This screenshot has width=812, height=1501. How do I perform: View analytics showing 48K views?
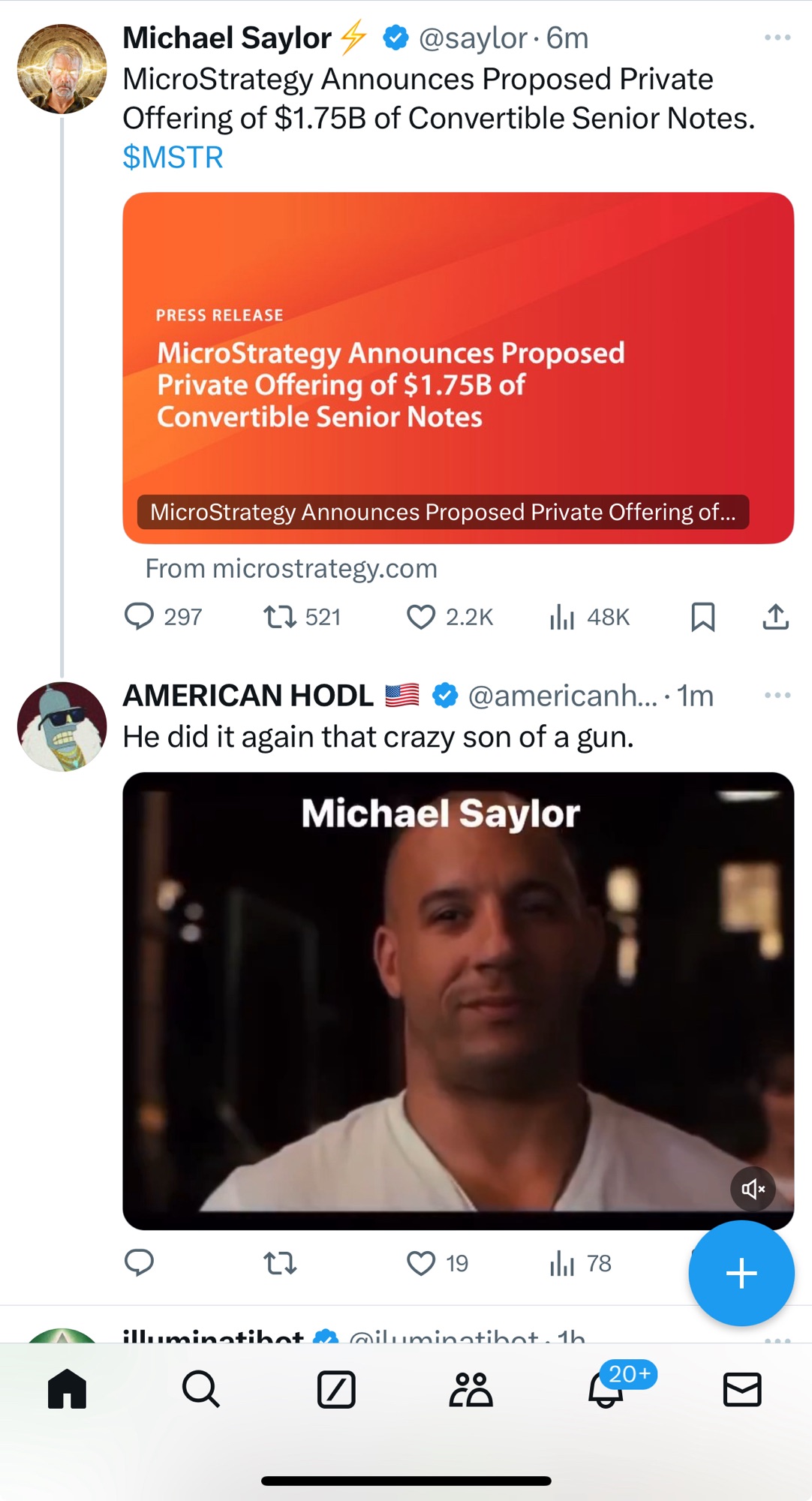point(561,617)
